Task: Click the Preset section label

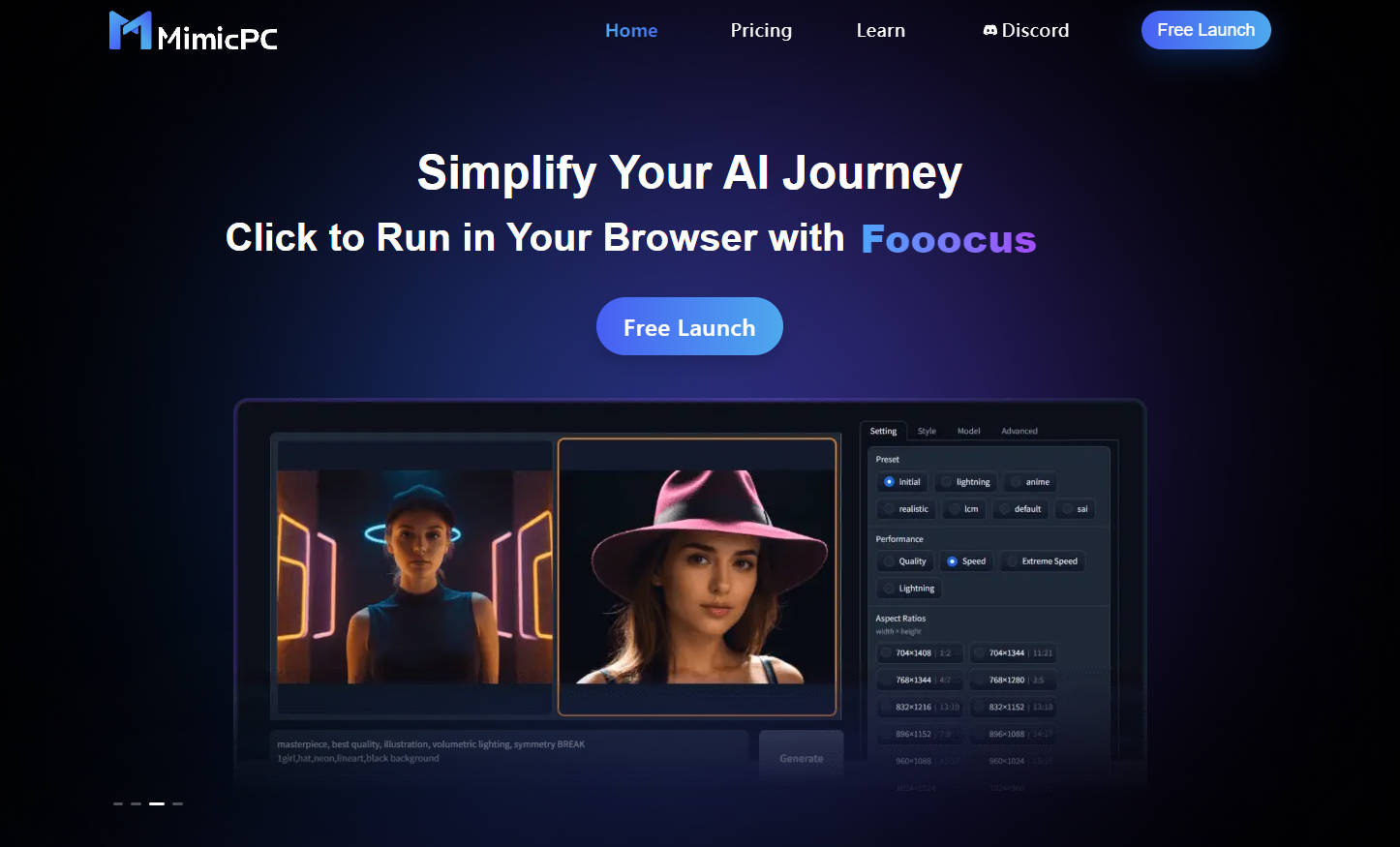Action: [x=888, y=460]
